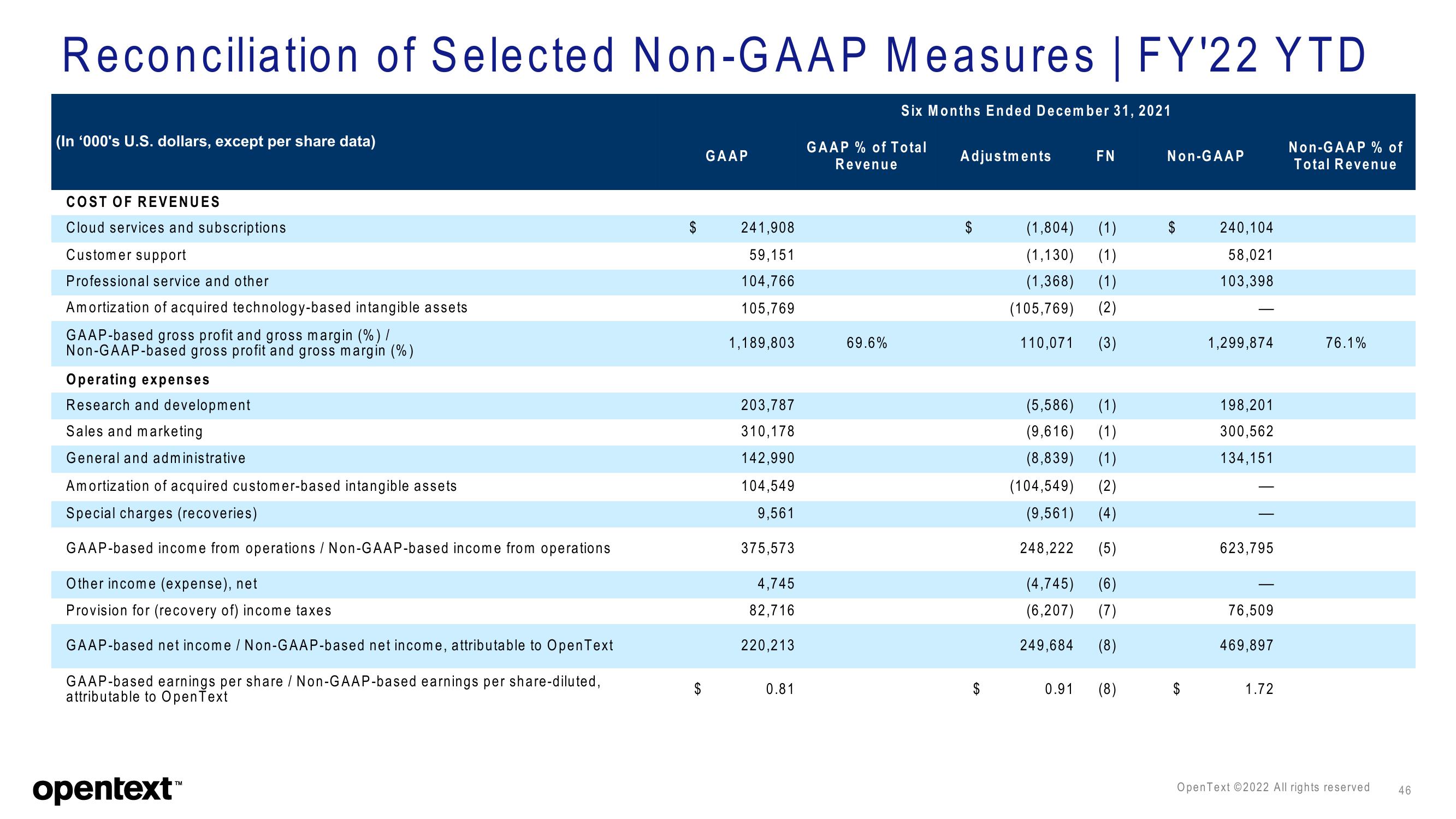
Task: Click the footnote marker (6)
Action: point(1106,584)
